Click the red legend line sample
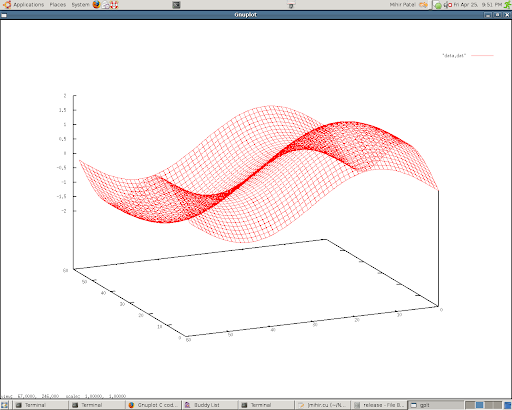Image resolution: width=512 pixels, height=410 pixels. coord(482,56)
